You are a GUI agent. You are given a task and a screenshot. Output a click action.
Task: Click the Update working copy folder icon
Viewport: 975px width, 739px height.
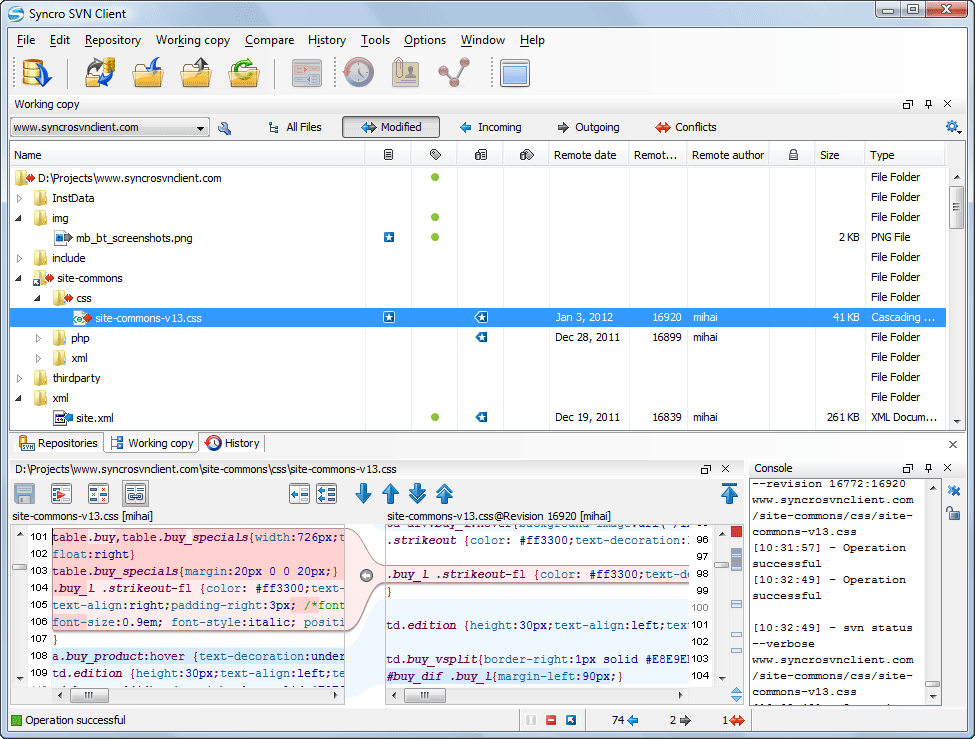point(148,73)
